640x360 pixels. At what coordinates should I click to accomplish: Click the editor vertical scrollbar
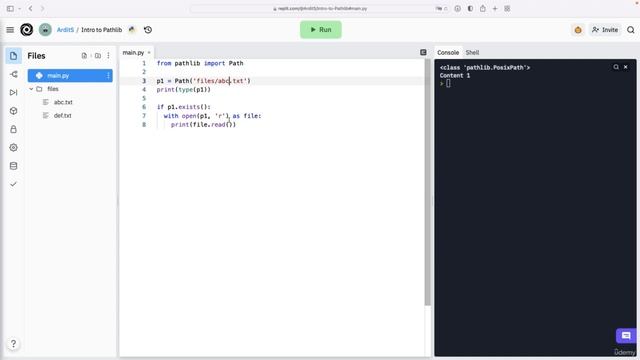click(x=427, y=182)
